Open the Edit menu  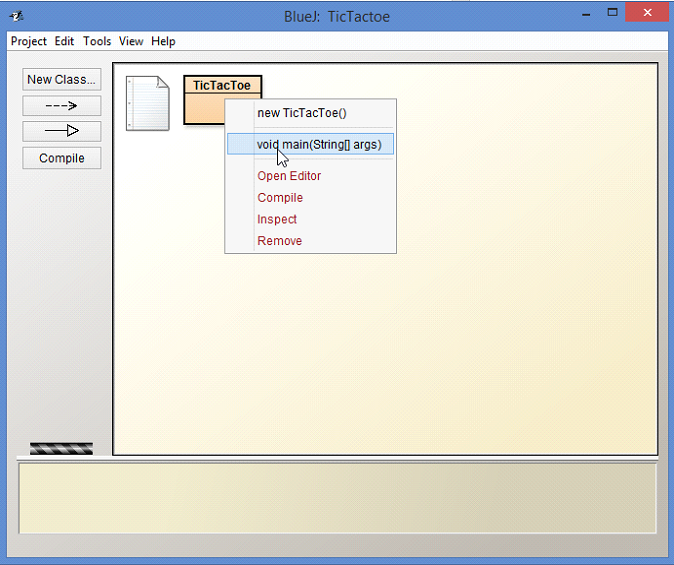point(64,41)
